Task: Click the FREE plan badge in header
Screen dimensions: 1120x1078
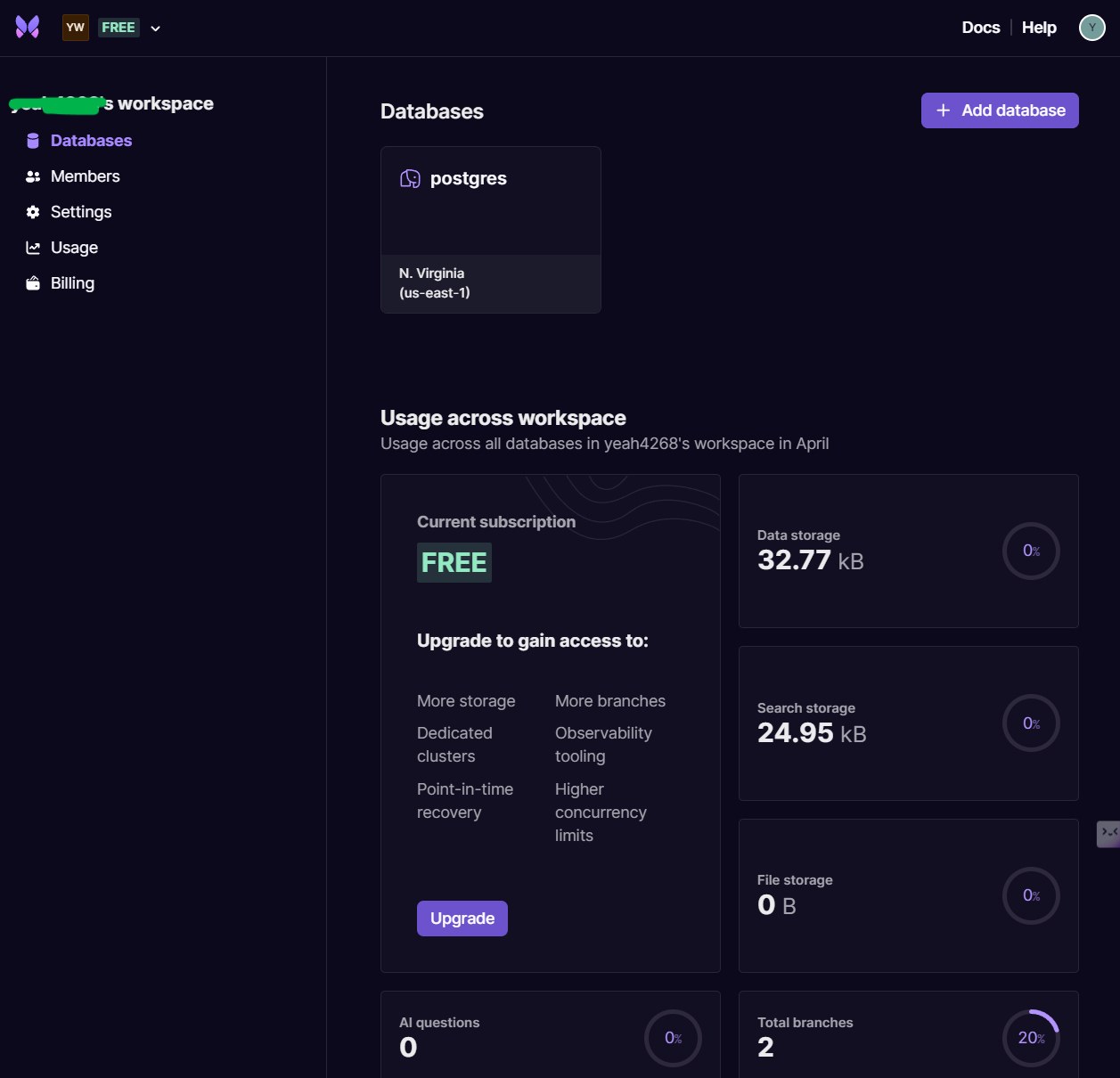Action: 119,28
